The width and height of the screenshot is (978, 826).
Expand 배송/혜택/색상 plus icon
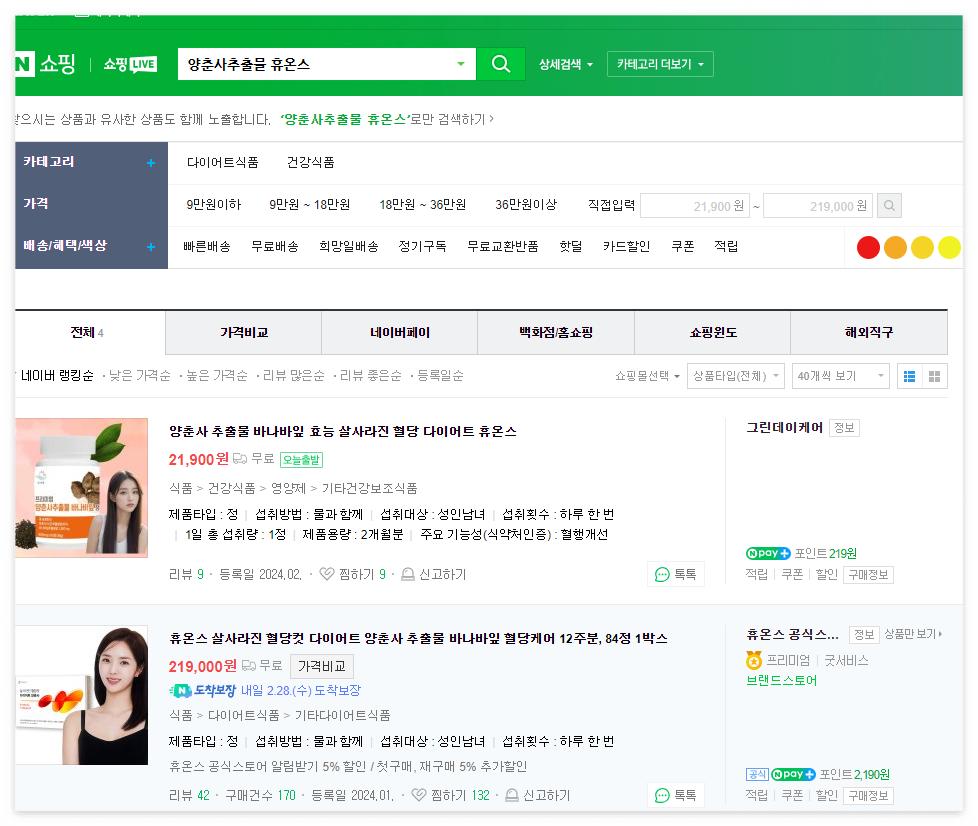[151, 247]
